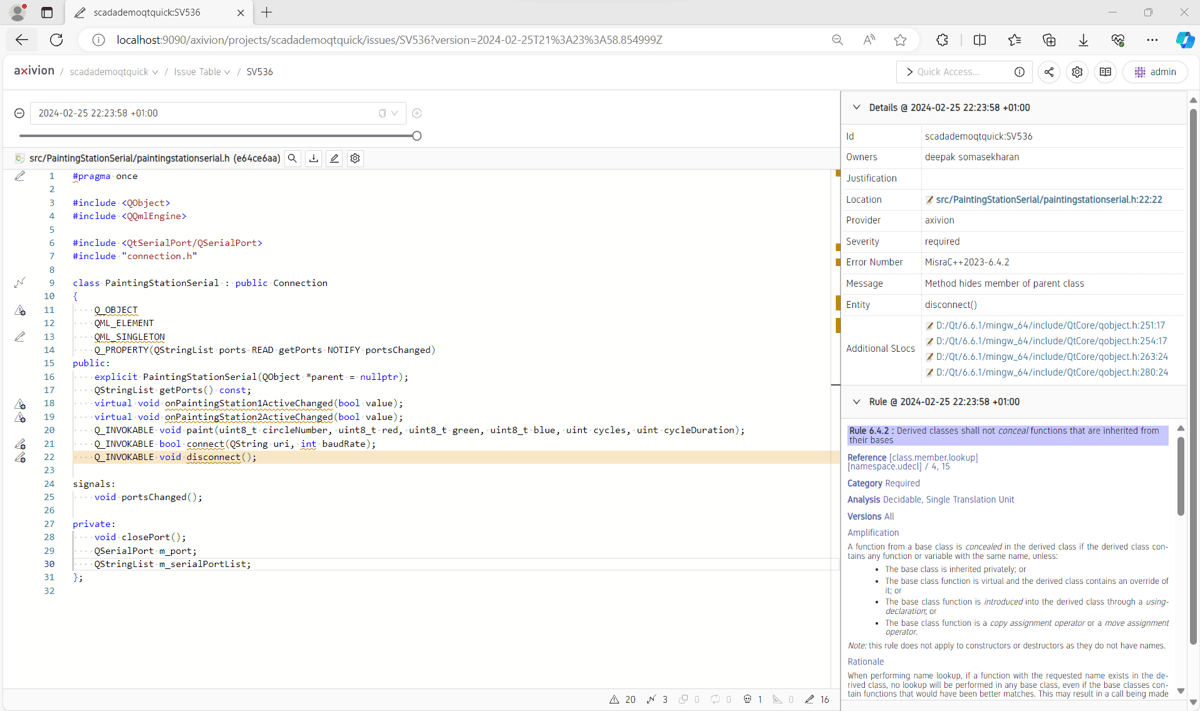Toggle the architecture violations filter showing 3
This screenshot has width=1200, height=711.
656,699
